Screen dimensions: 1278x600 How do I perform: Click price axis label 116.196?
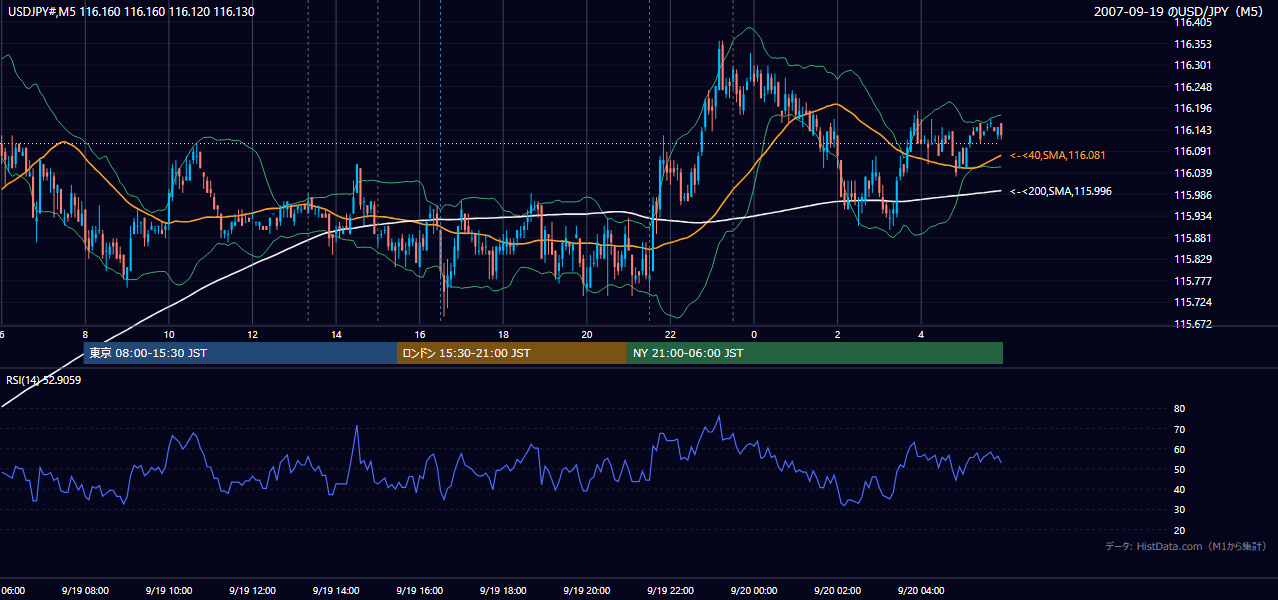[x=1193, y=109]
